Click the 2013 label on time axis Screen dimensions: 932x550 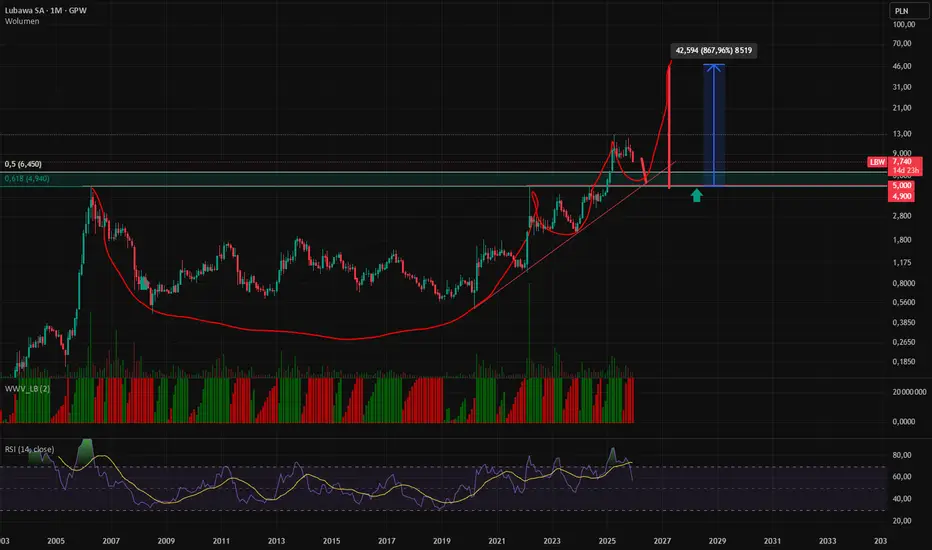[x=276, y=540]
